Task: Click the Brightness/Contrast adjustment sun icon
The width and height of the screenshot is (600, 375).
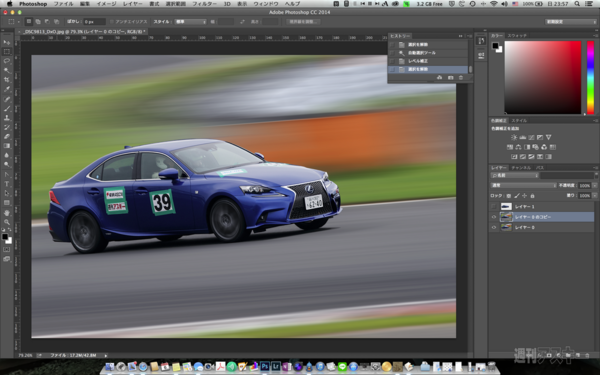Action: (x=514, y=137)
